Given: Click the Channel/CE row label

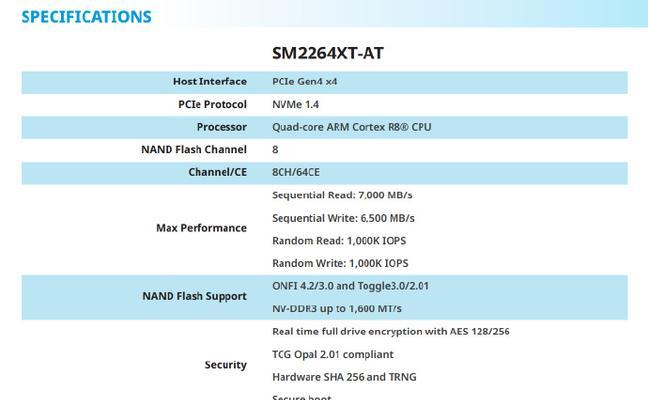Looking at the screenshot, I should coord(217,172).
